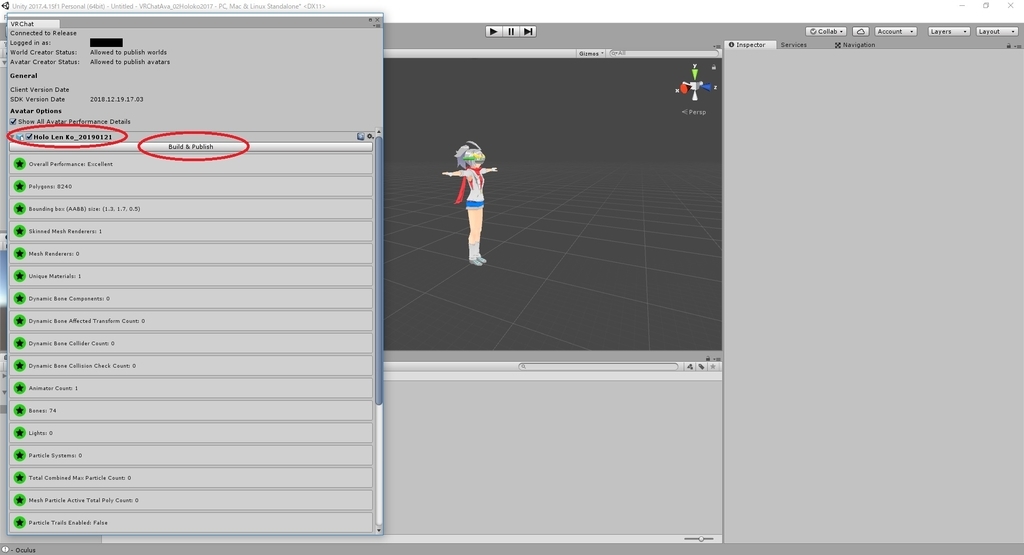Open the help book icon in avatar header
Image resolution: width=1024 pixels, height=555 pixels.
(360, 136)
